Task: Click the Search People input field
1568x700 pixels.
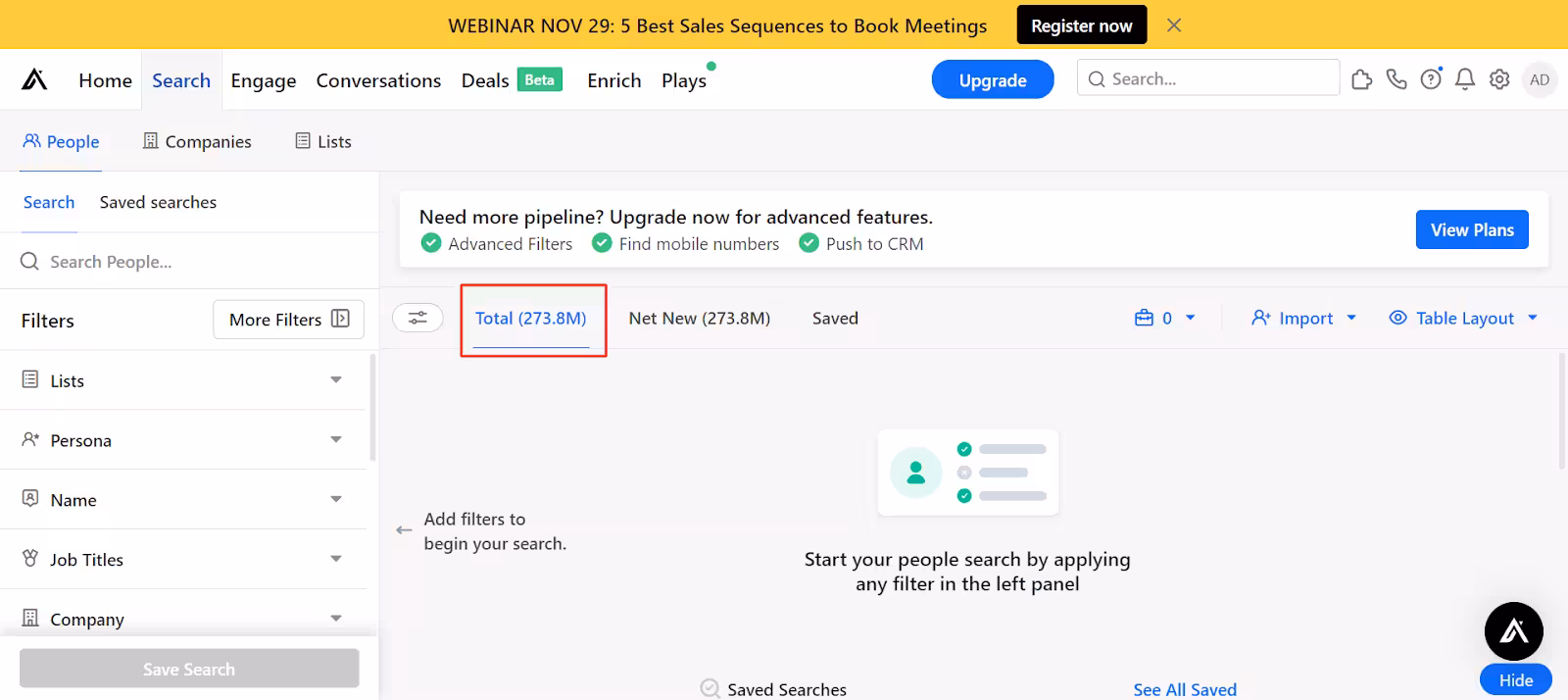Action: (x=196, y=262)
